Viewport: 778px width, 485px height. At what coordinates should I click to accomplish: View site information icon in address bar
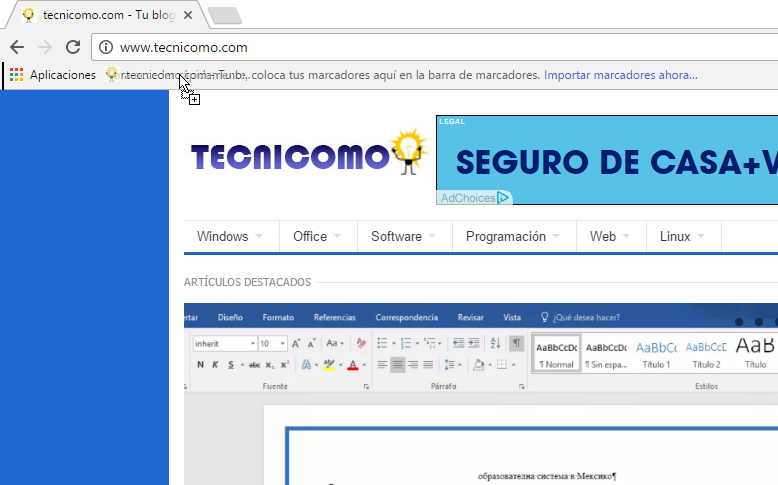point(106,47)
